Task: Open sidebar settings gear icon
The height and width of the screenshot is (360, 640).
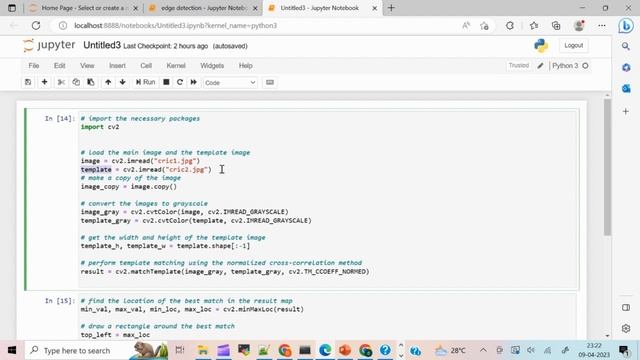Action: (x=626, y=328)
